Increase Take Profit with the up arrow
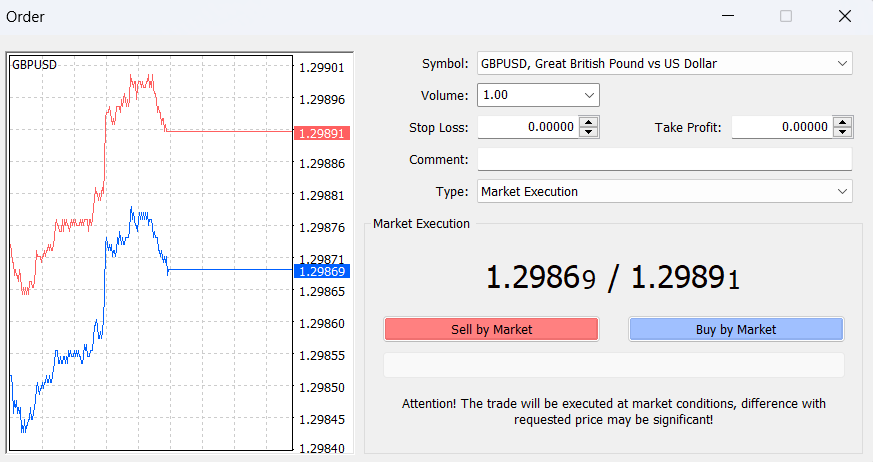Screen dimensions: 873x462 (843, 123)
